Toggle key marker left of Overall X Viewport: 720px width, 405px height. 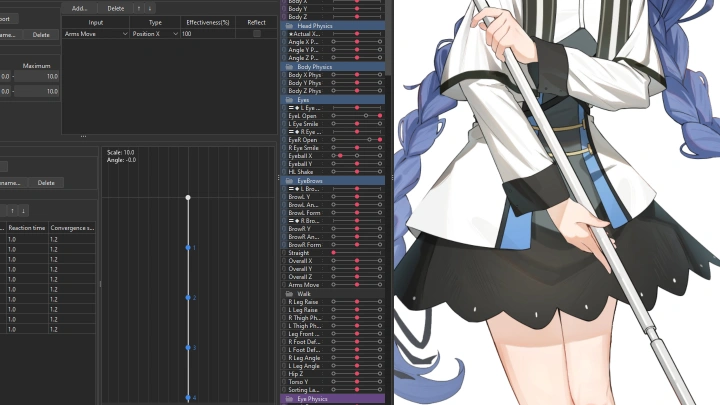coord(284,261)
